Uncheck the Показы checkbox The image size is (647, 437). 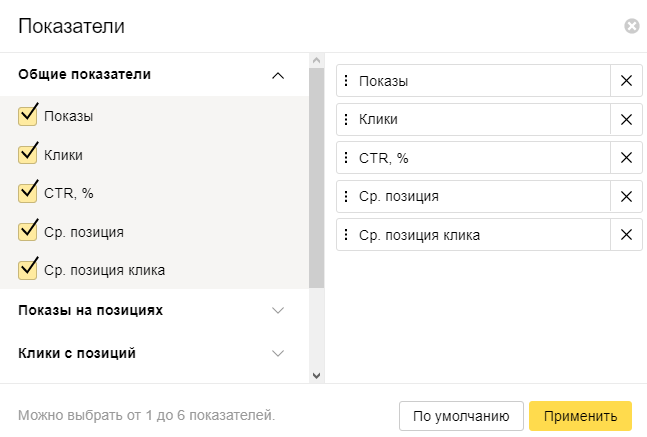(27, 116)
